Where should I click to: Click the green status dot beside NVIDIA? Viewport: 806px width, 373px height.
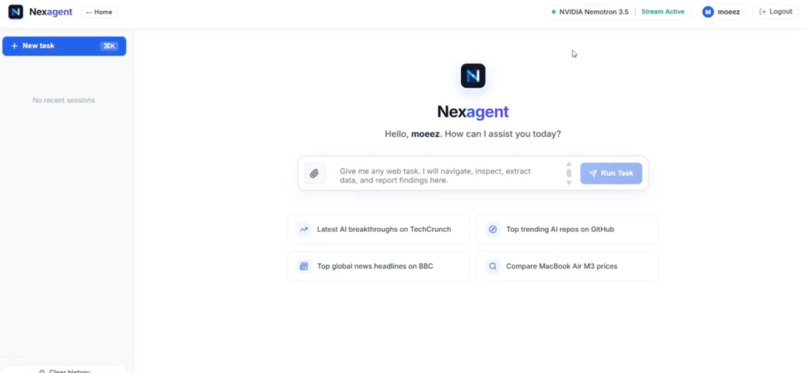pyautogui.click(x=554, y=12)
